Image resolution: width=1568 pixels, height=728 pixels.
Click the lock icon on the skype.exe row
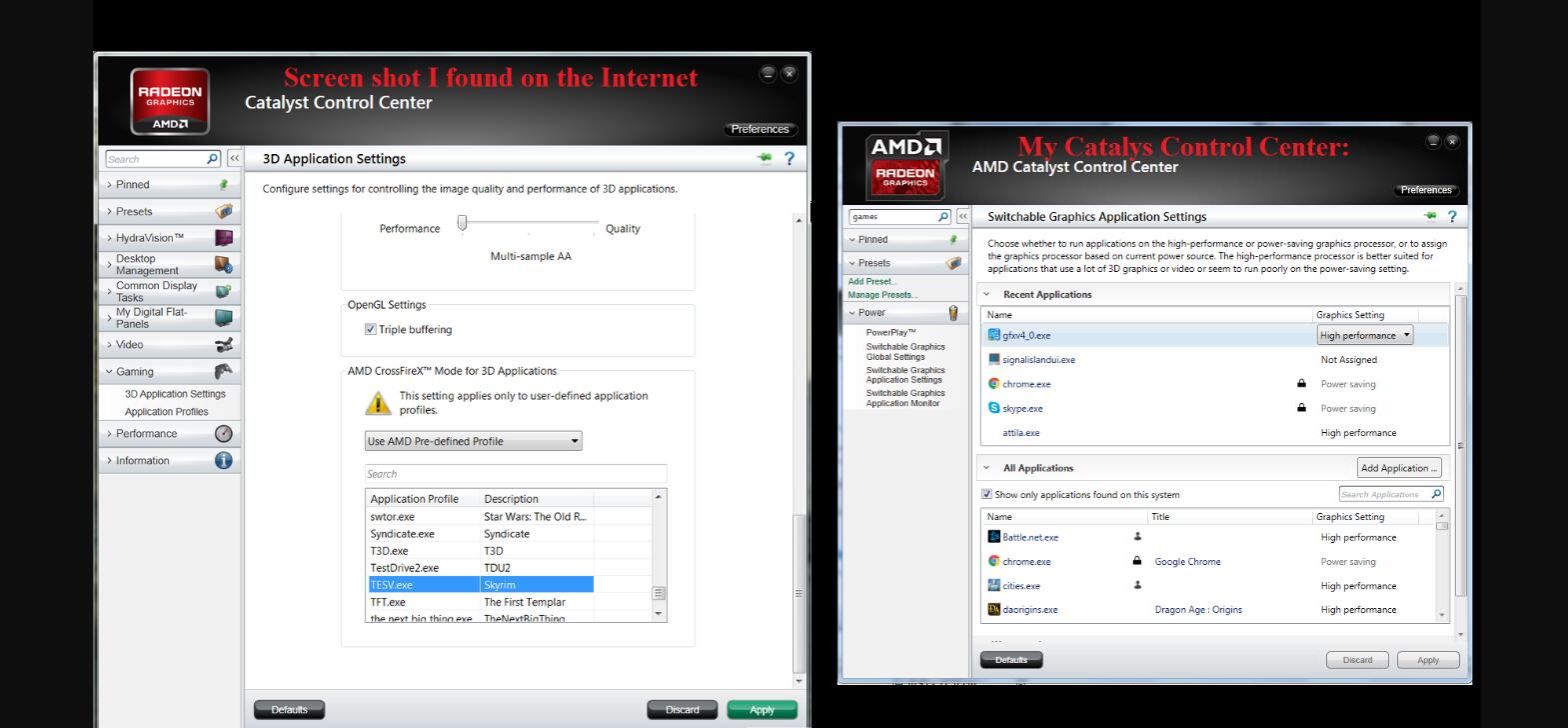coord(1301,408)
